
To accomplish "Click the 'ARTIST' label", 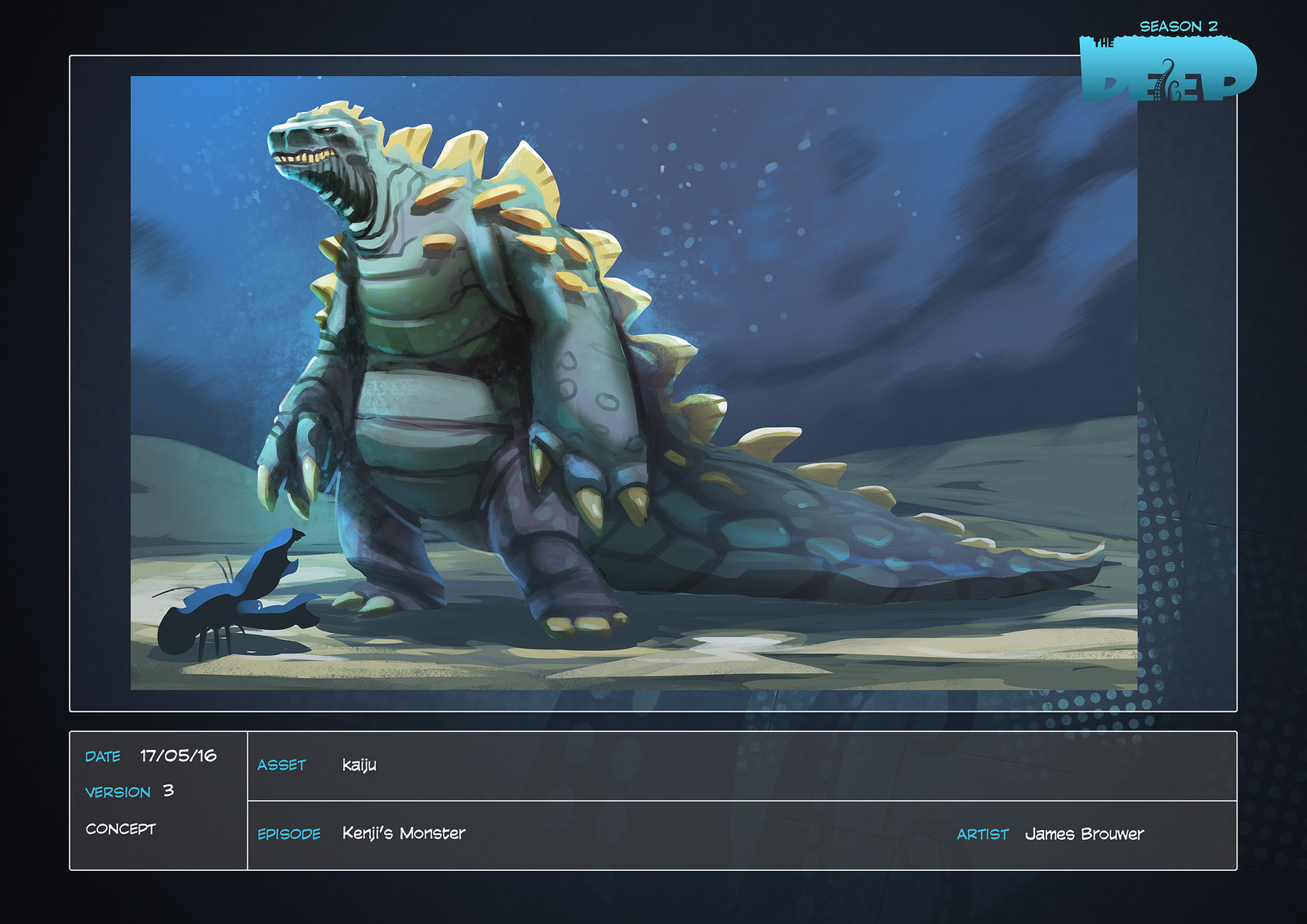I will [983, 834].
